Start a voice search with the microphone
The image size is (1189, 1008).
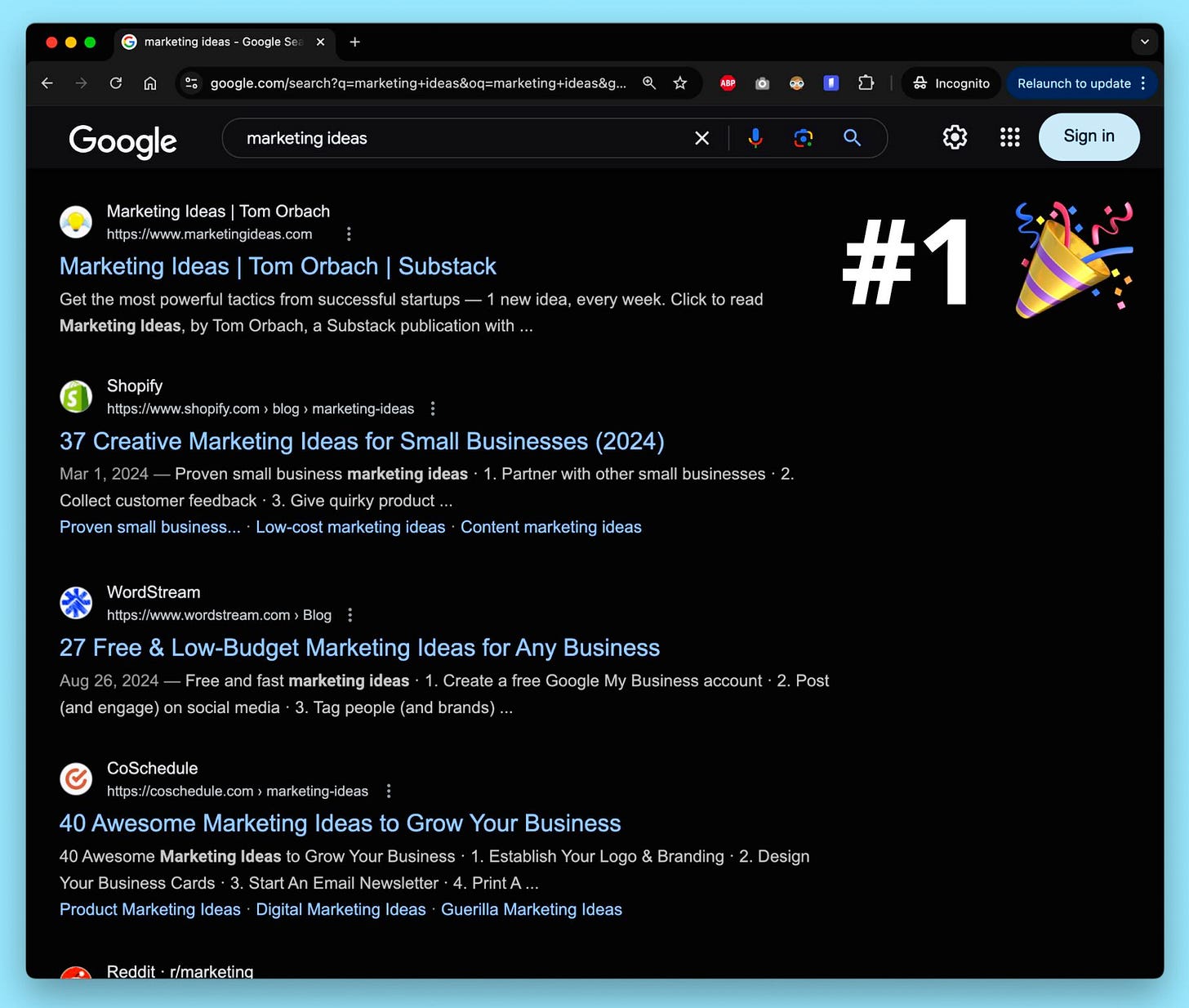pos(755,138)
